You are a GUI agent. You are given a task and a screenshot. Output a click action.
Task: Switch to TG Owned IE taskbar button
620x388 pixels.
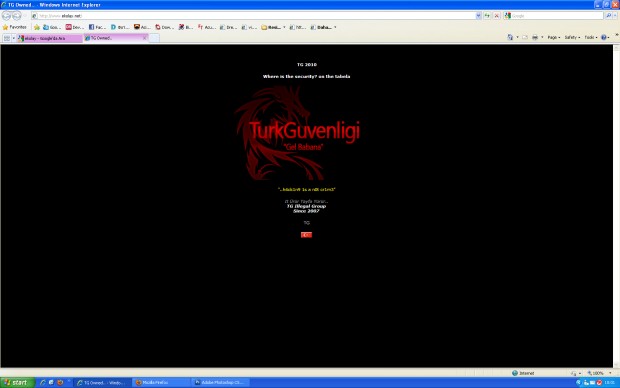102,382
